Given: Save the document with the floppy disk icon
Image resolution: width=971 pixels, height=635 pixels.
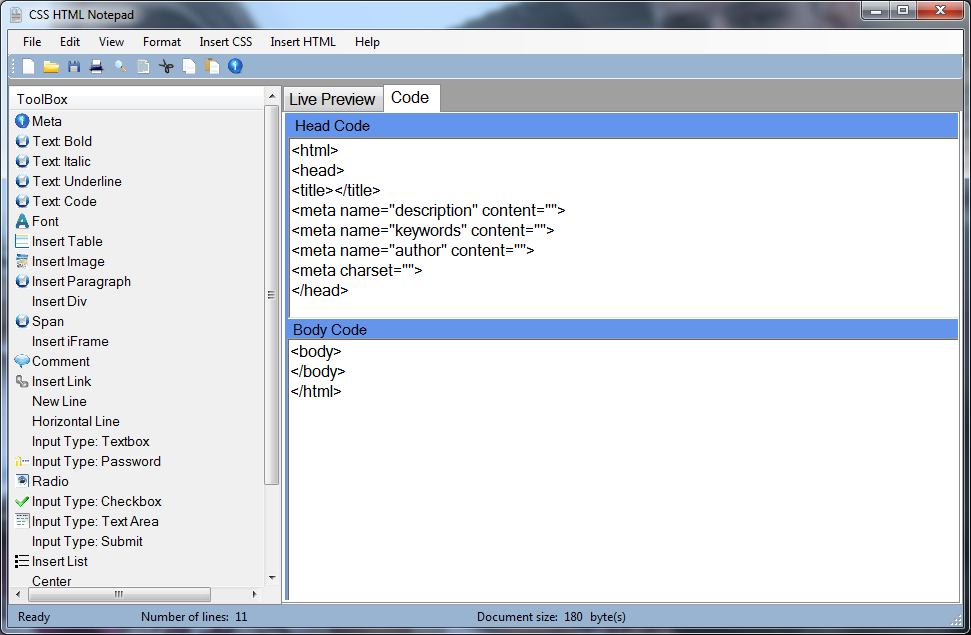Looking at the screenshot, I should [x=74, y=66].
